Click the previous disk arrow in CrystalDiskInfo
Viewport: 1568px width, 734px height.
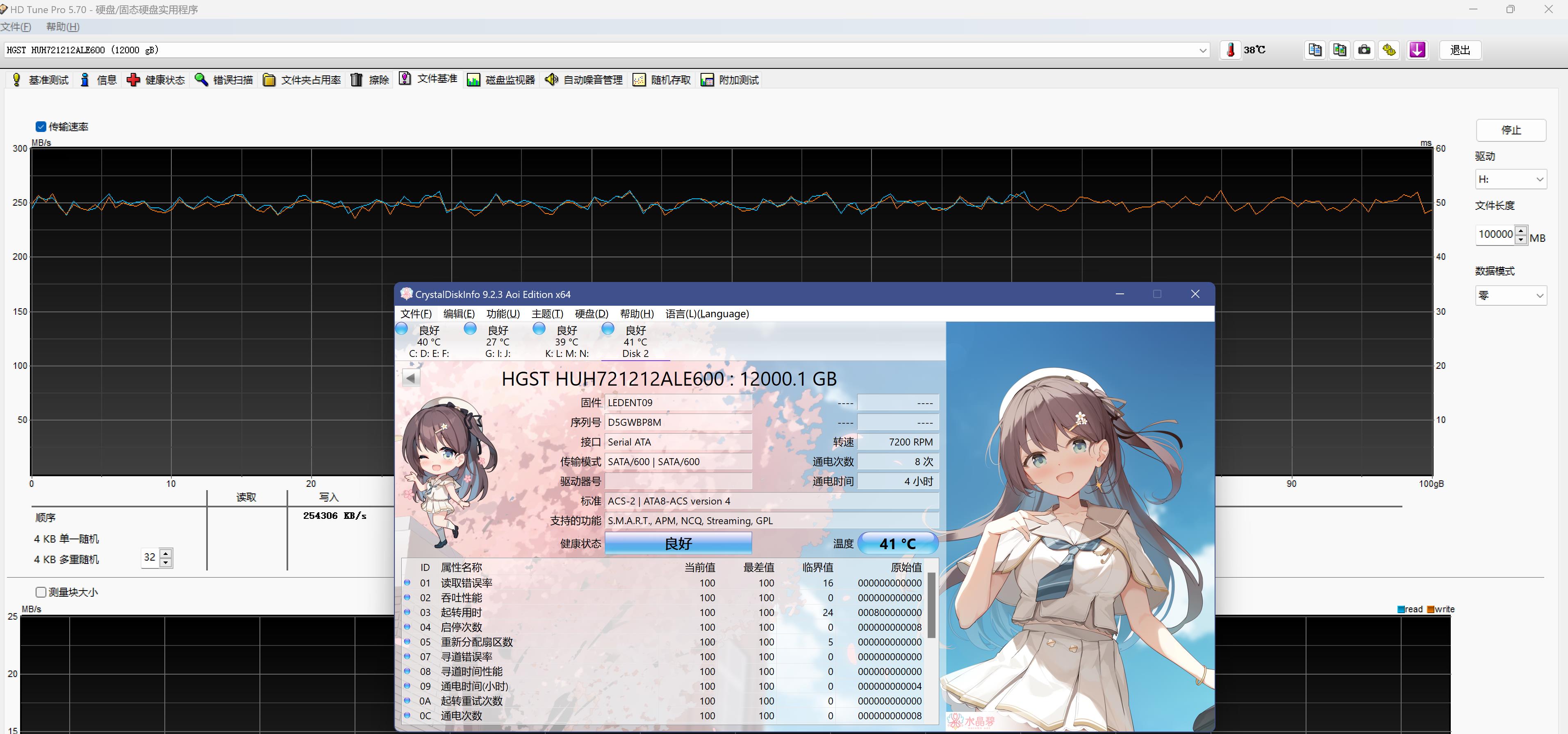click(x=411, y=378)
